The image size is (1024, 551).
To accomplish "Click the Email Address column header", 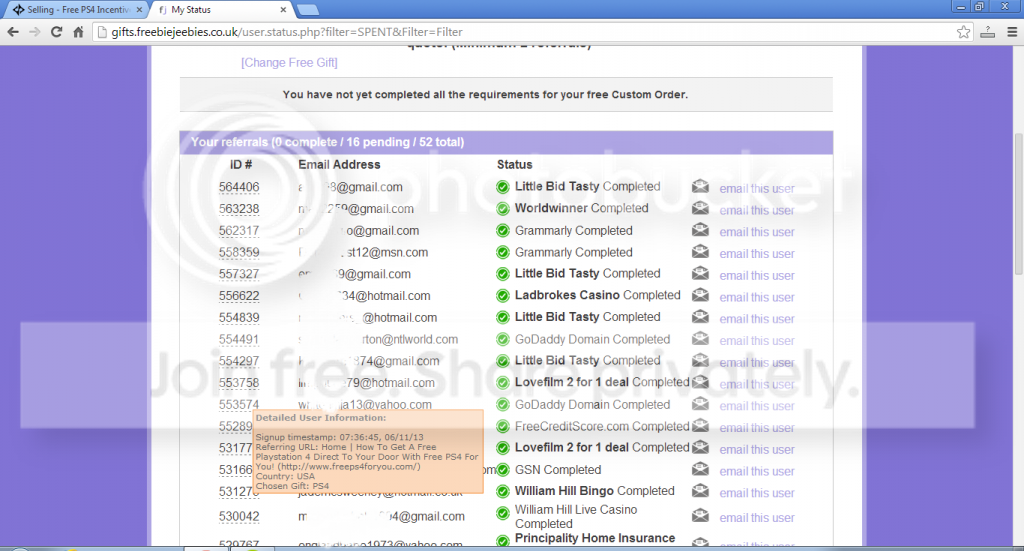I will [339, 165].
